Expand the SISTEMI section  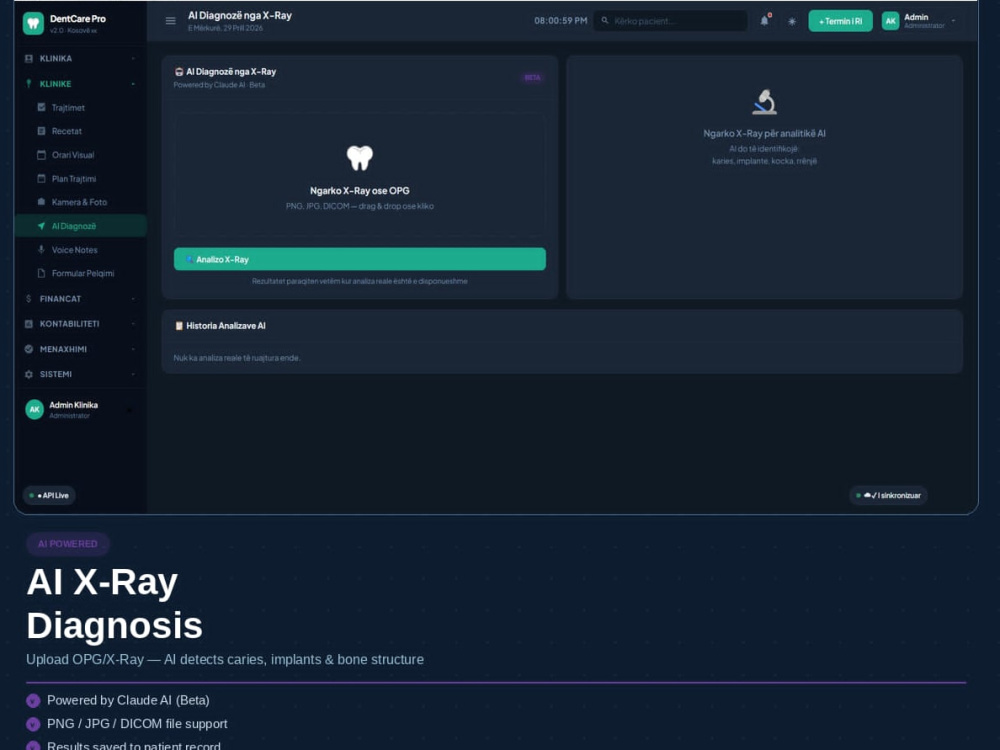80,374
